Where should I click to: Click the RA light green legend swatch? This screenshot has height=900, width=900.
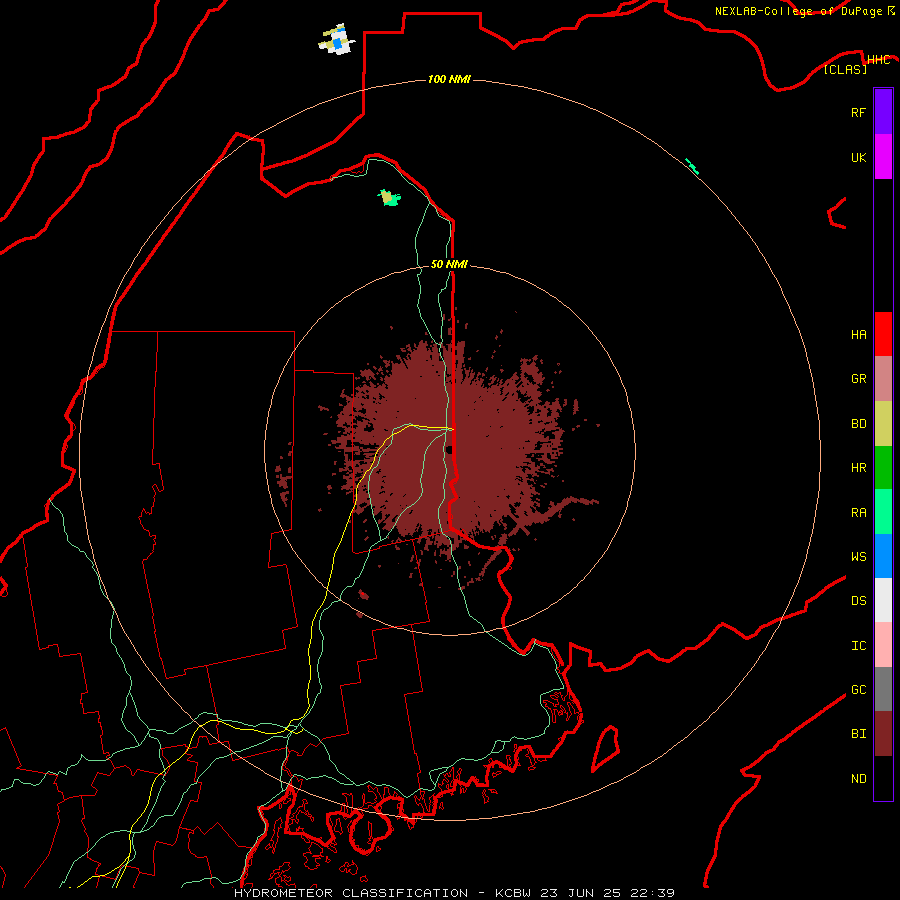coord(883,512)
